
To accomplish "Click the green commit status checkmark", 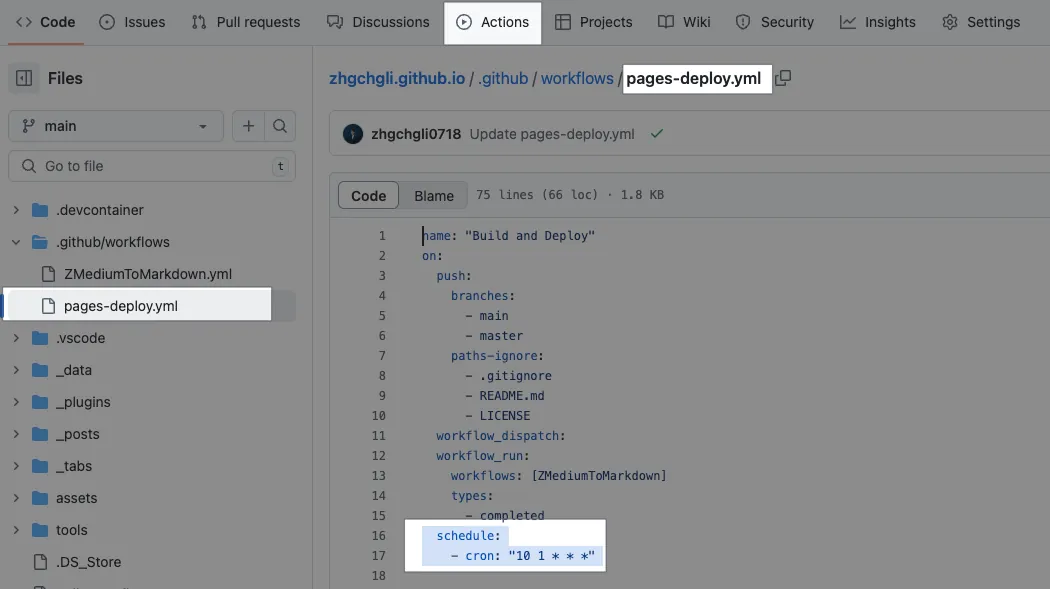I will click(x=656, y=133).
